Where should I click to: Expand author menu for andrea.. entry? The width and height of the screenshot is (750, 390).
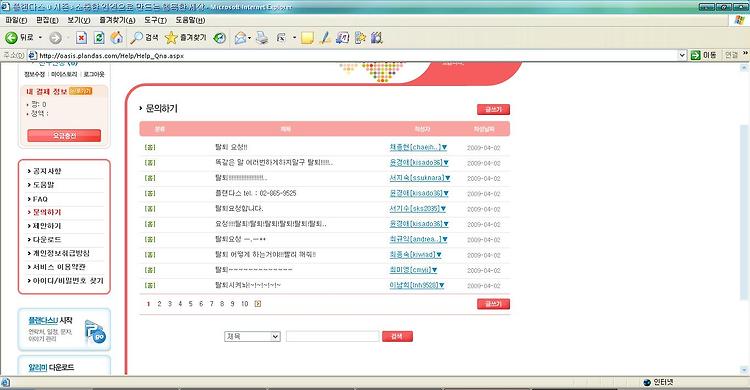tap(444, 239)
